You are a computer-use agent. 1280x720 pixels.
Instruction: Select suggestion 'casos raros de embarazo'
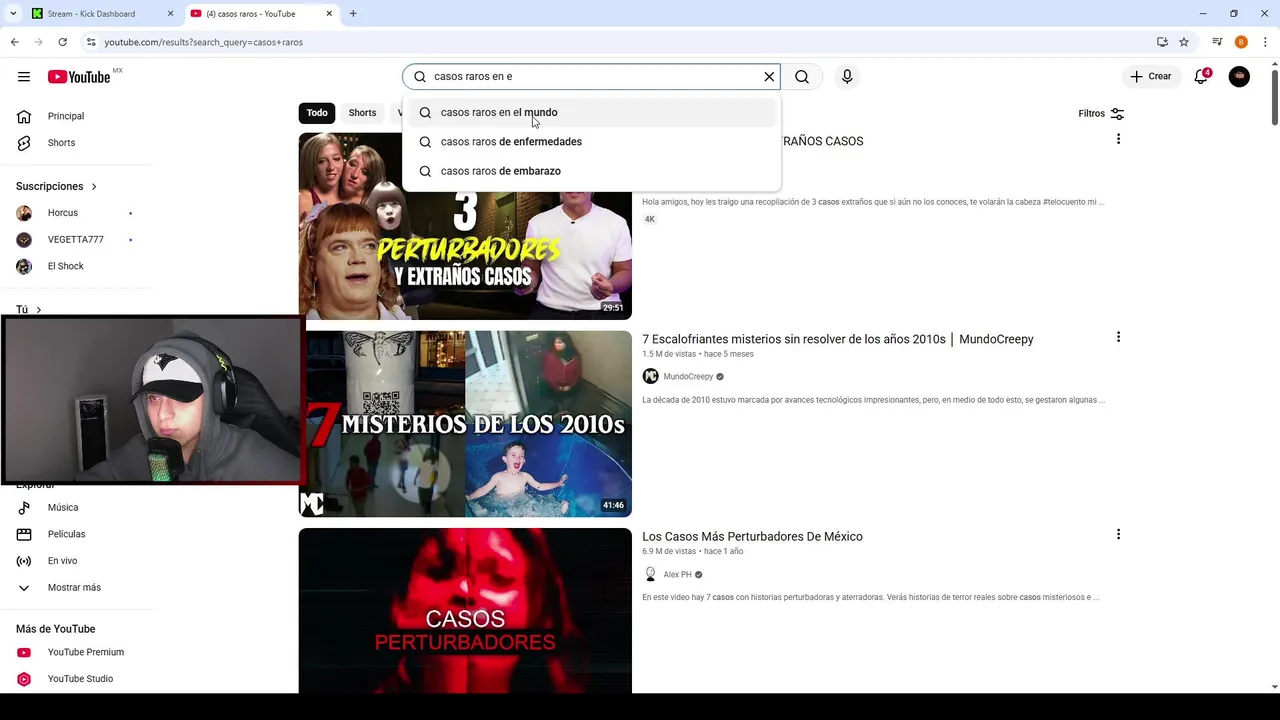pyautogui.click(x=591, y=171)
